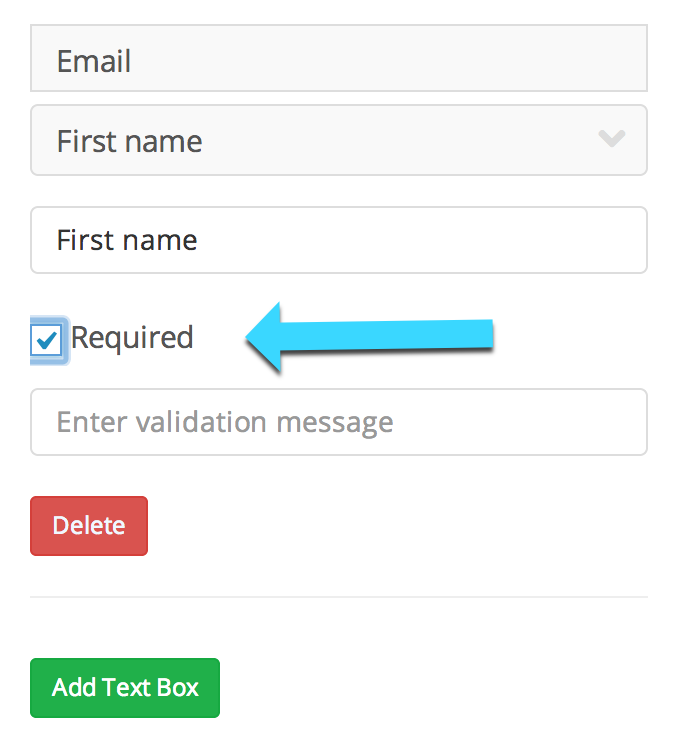Click into the First name text input
Screen dimensions: 674x738
pyautogui.click(x=339, y=240)
